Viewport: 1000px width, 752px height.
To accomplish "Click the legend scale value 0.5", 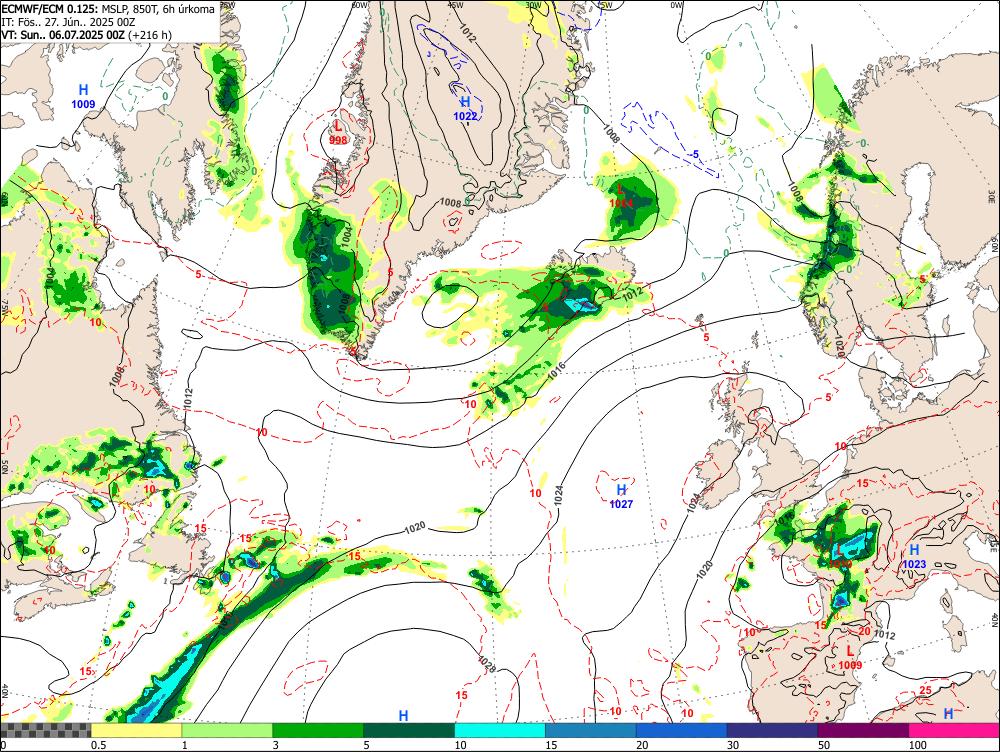I will [98, 745].
